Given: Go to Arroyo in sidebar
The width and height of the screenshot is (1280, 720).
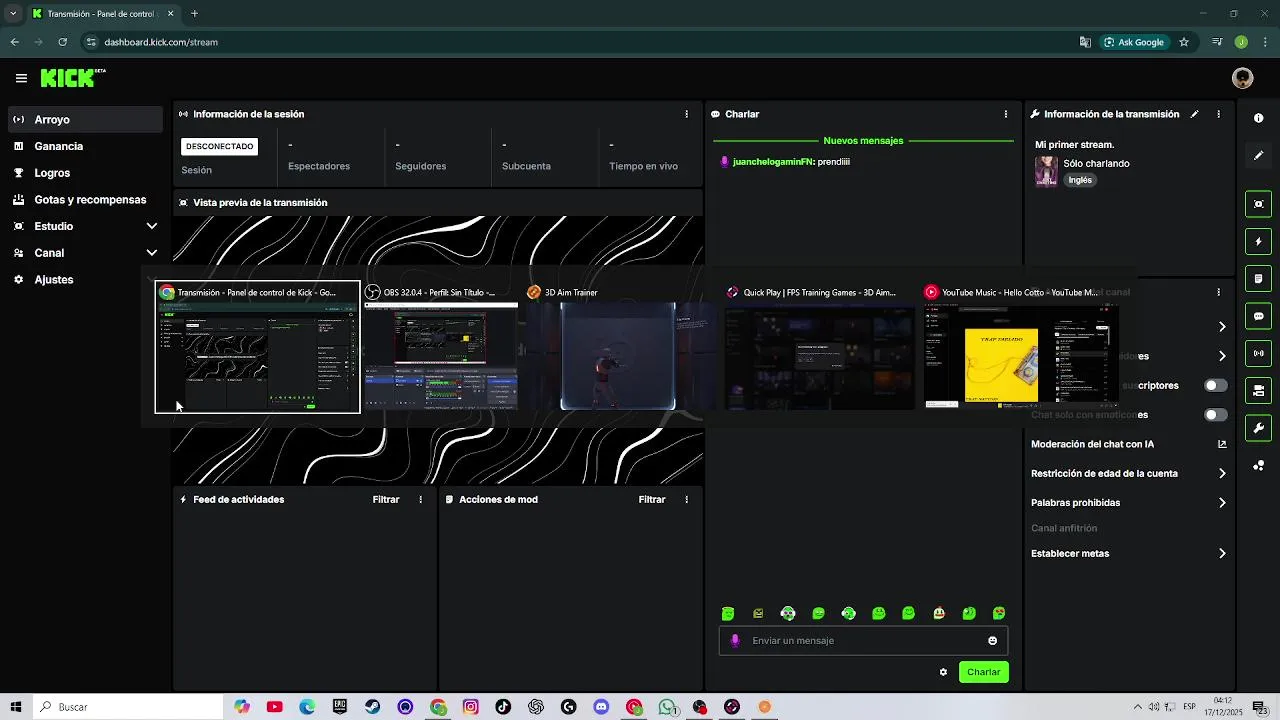Looking at the screenshot, I should [x=86, y=119].
